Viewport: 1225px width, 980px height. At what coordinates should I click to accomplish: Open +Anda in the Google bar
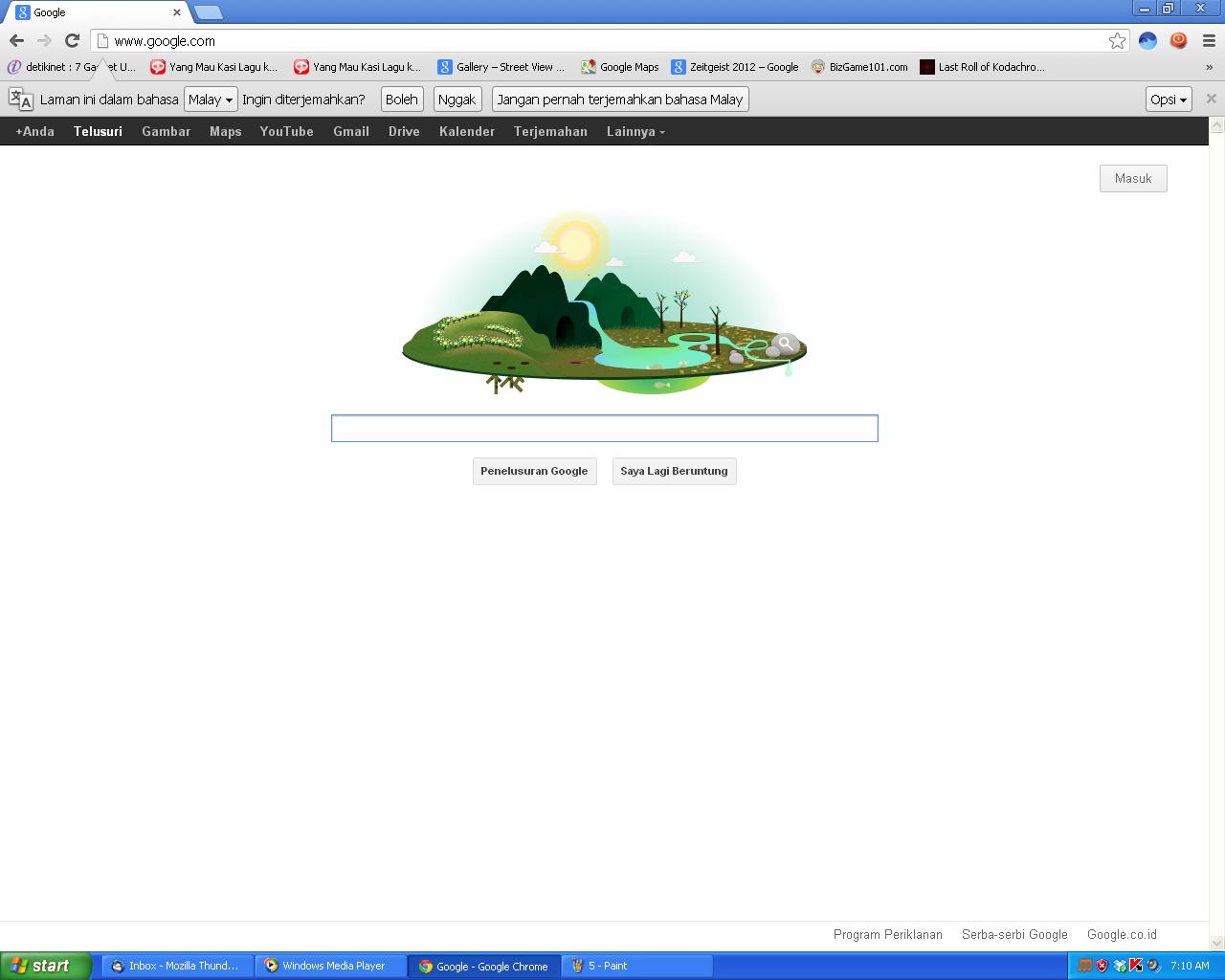(34, 131)
